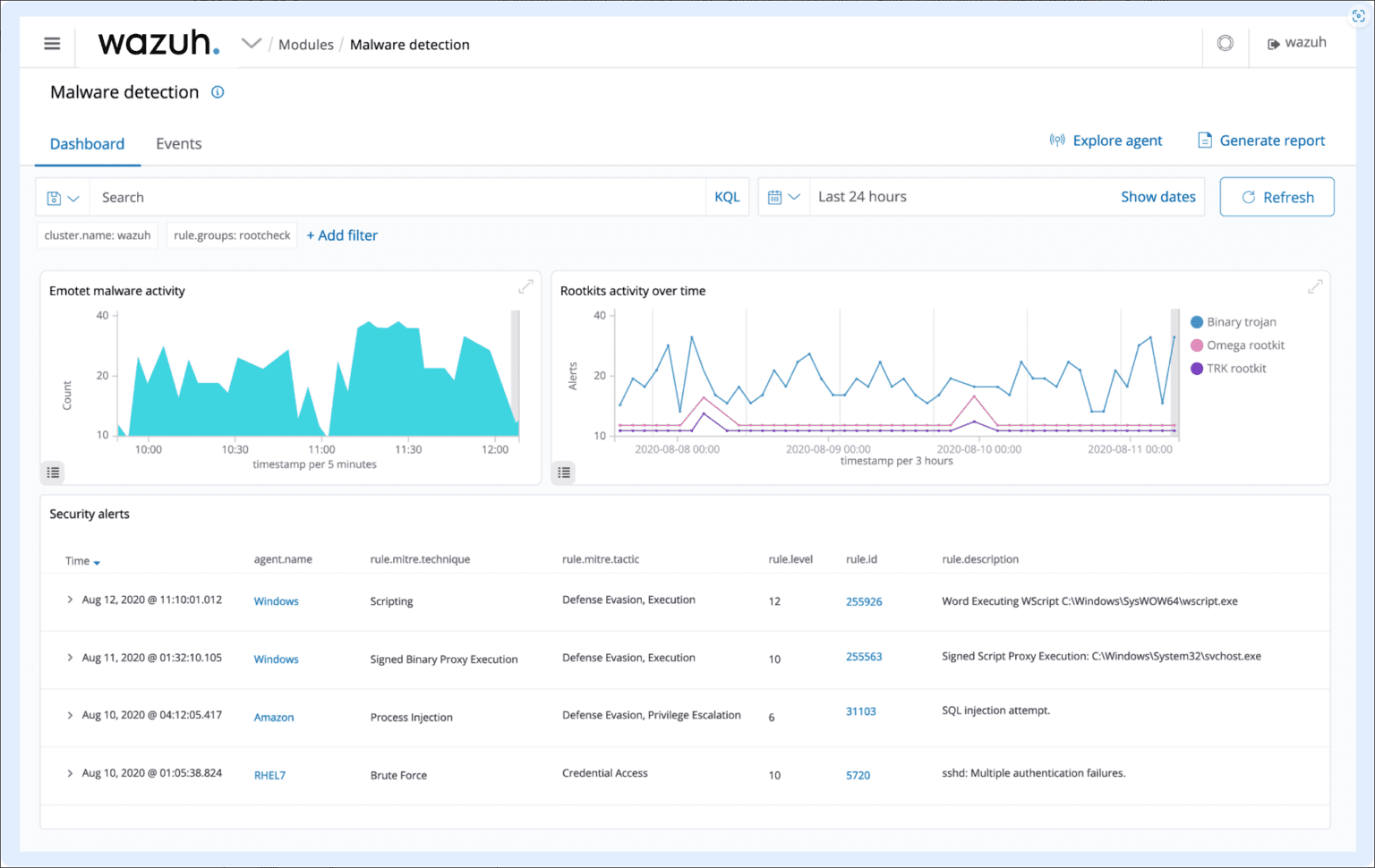Open the main navigation hamburger menu
The height and width of the screenshot is (868, 1375).
(51, 43)
